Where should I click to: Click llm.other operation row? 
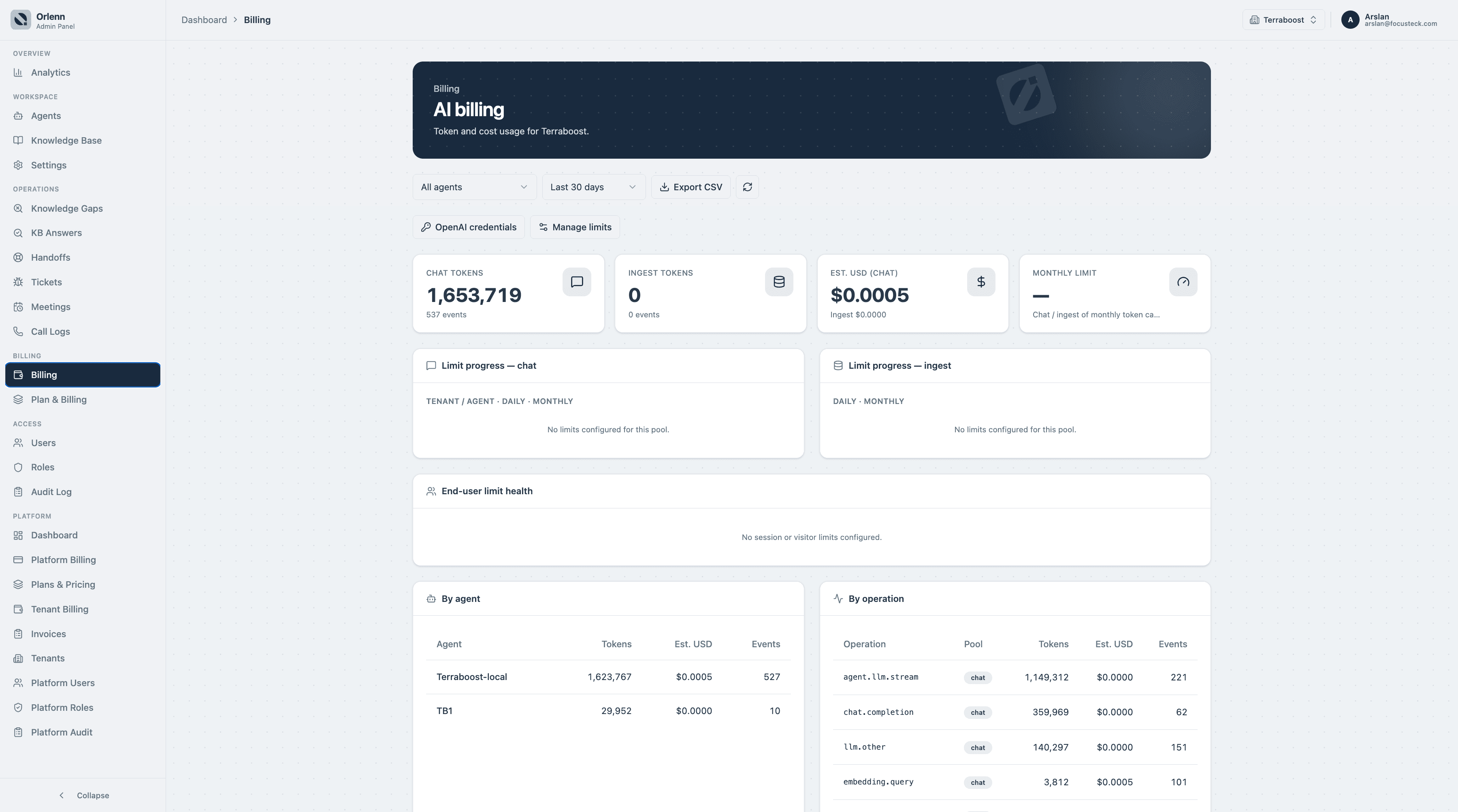tap(1015, 748)
